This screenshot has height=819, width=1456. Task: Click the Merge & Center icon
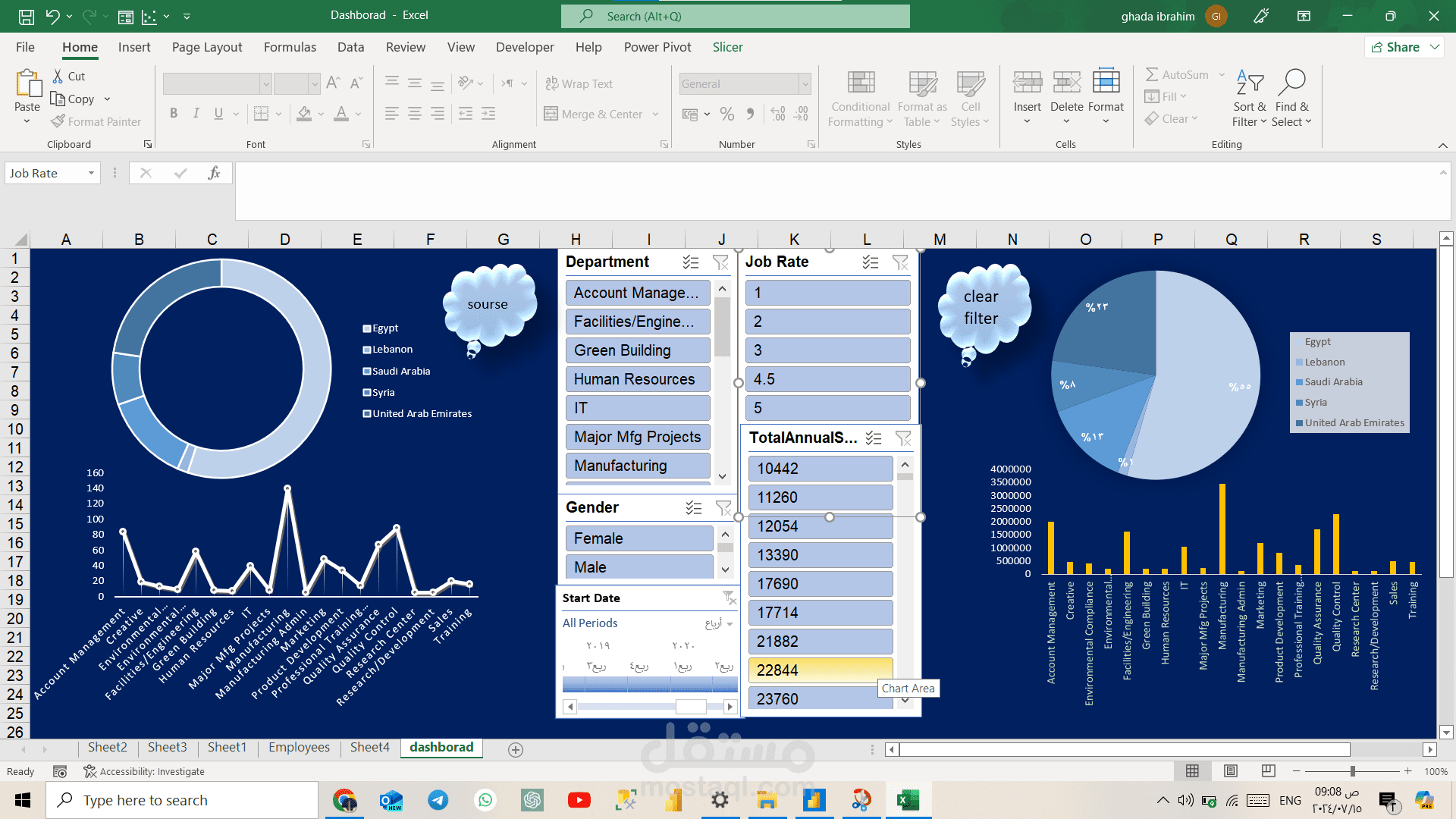coord(551,114)
